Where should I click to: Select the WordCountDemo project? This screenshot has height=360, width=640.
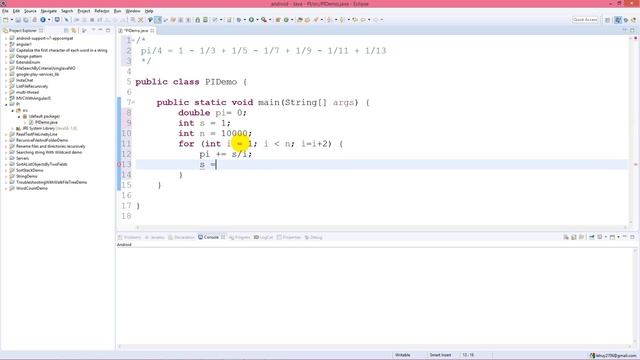click(x=31, y=188)
